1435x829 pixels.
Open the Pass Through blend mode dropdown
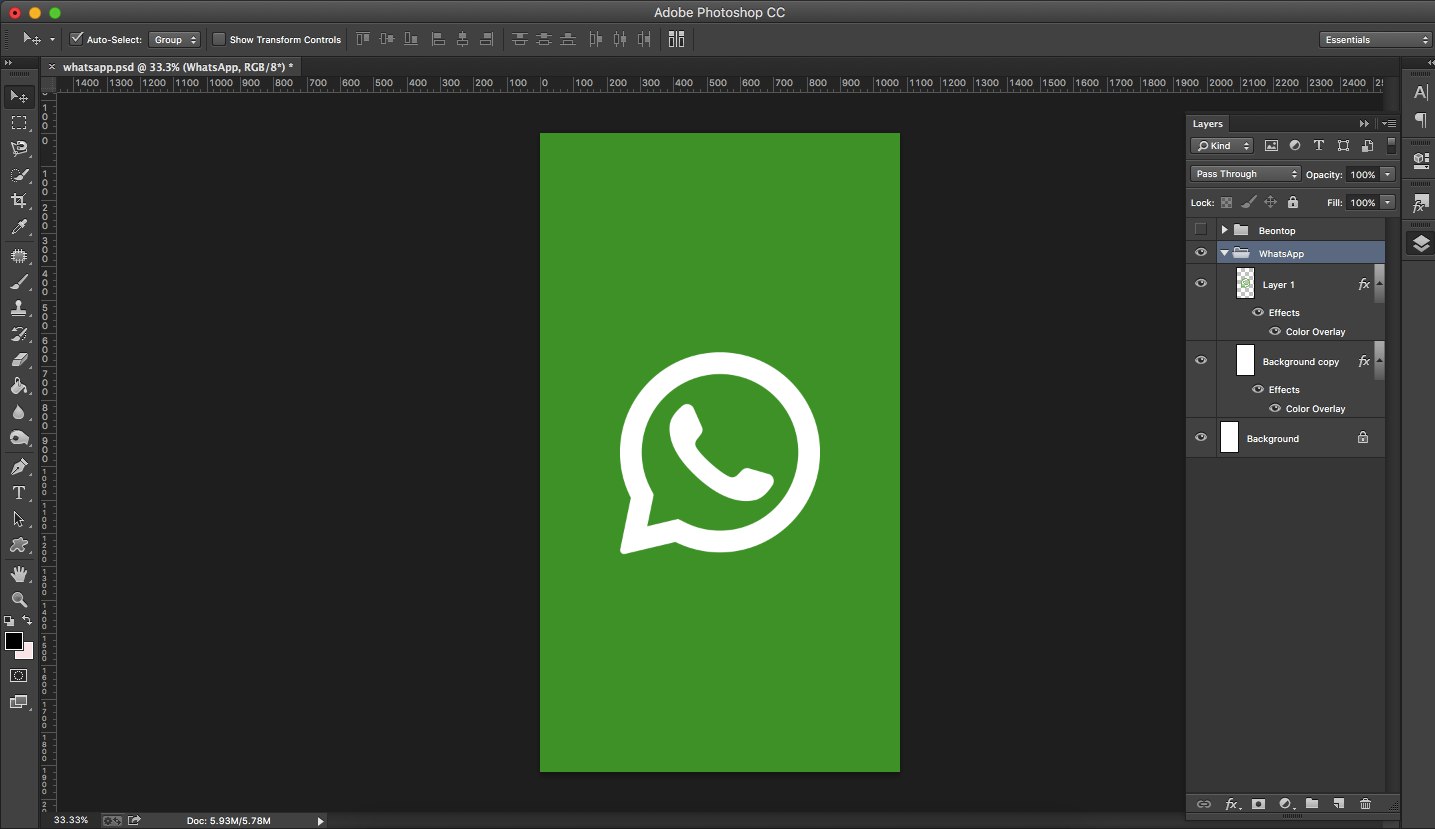[1244, 173]
